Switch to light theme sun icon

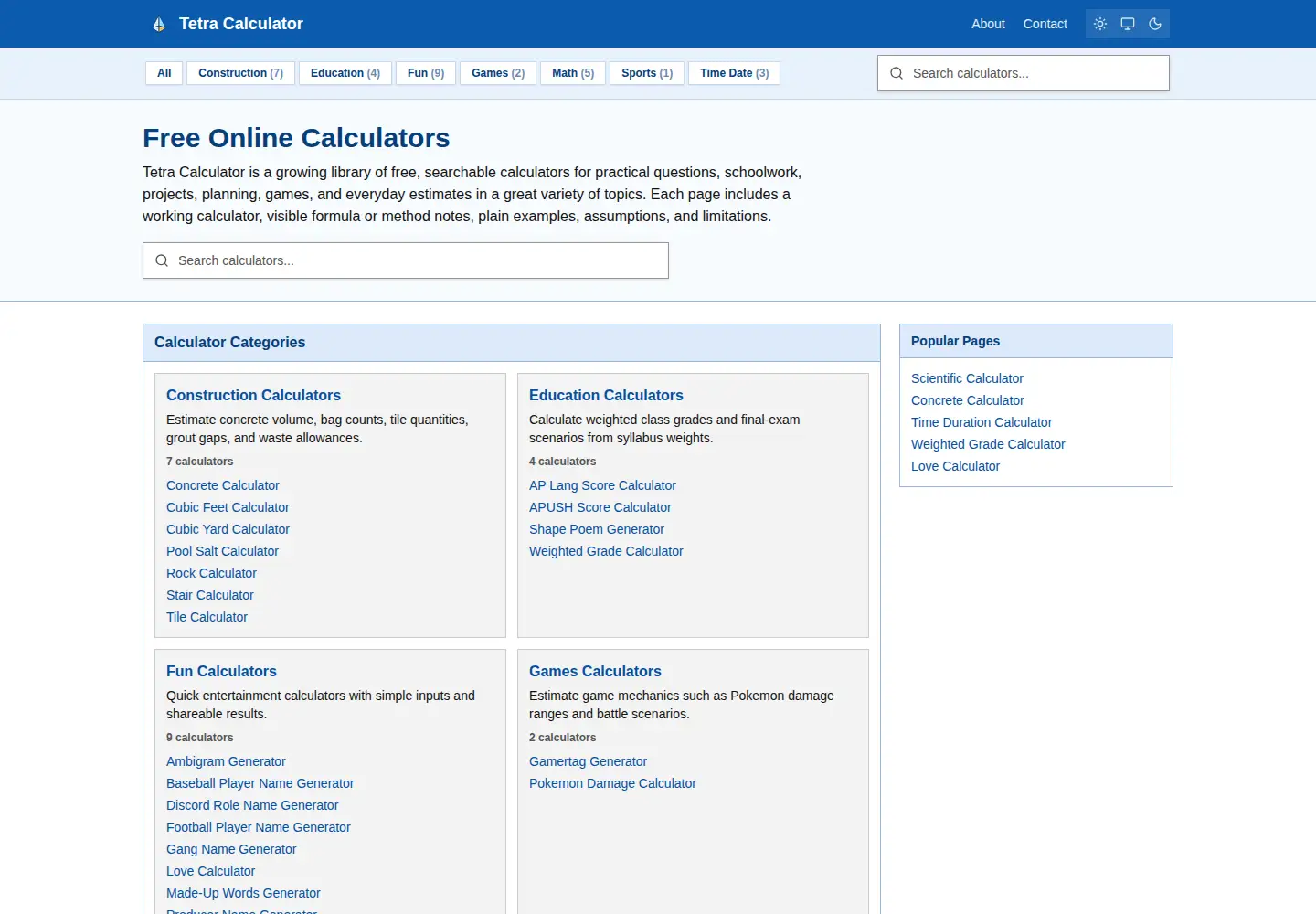pyautogui.click(x=1100, y=24)
